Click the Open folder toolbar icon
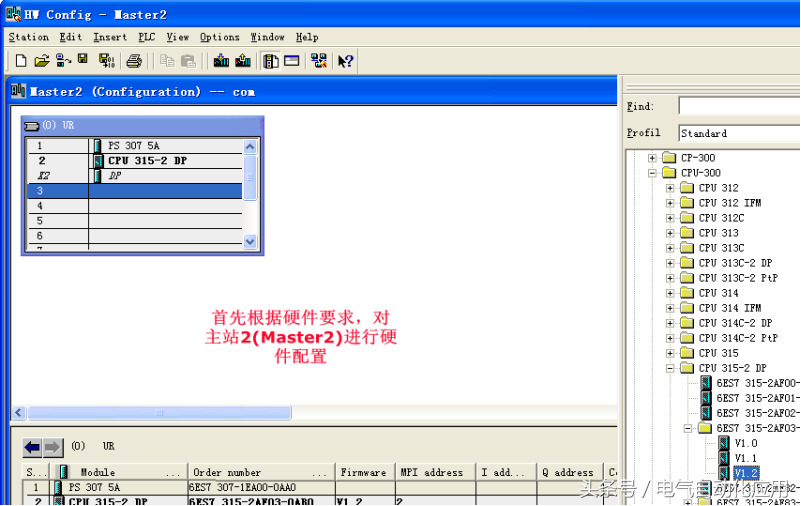 click(x=41, y=61)
